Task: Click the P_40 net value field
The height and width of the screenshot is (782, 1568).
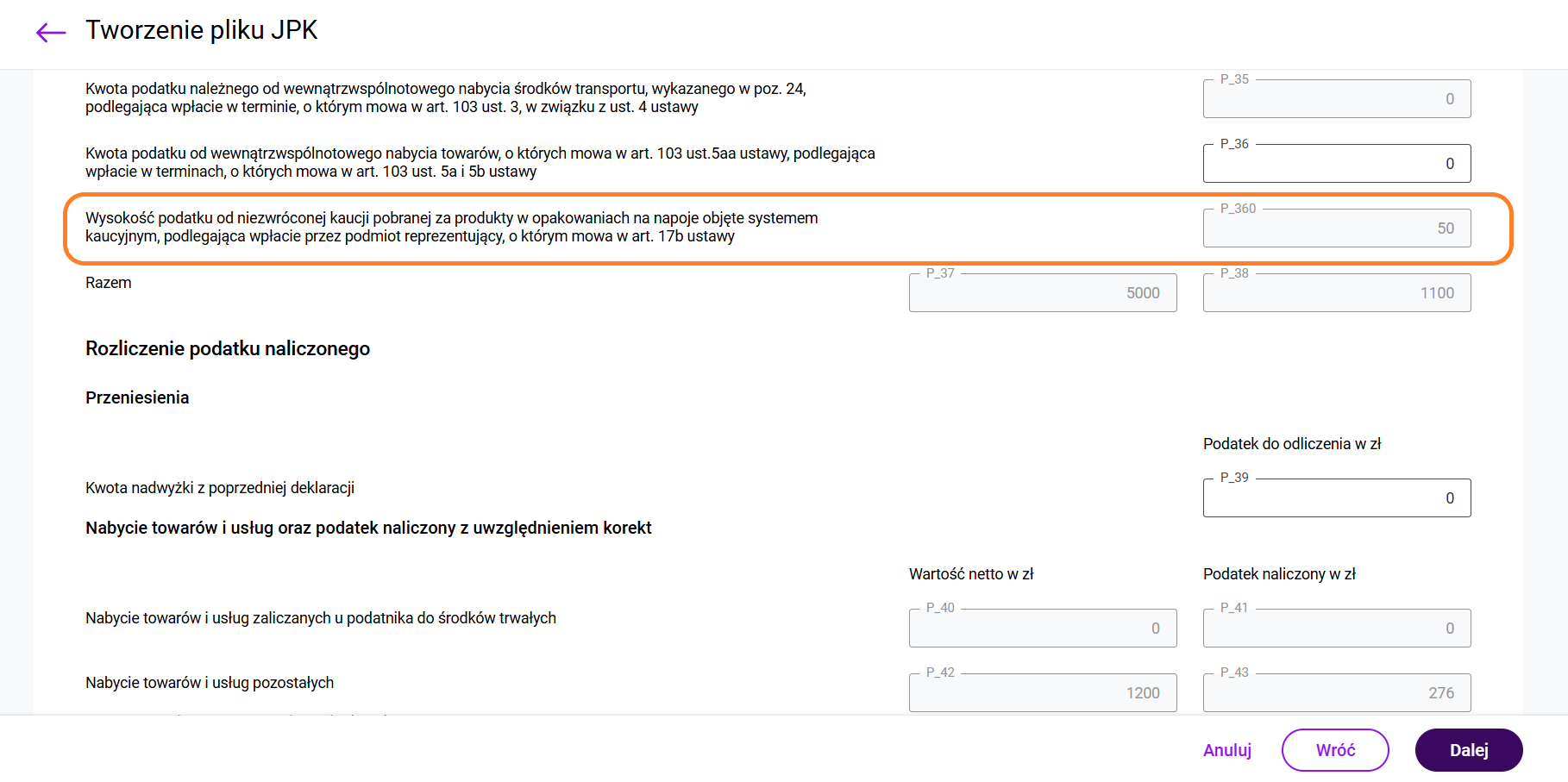Action: 1042,629
